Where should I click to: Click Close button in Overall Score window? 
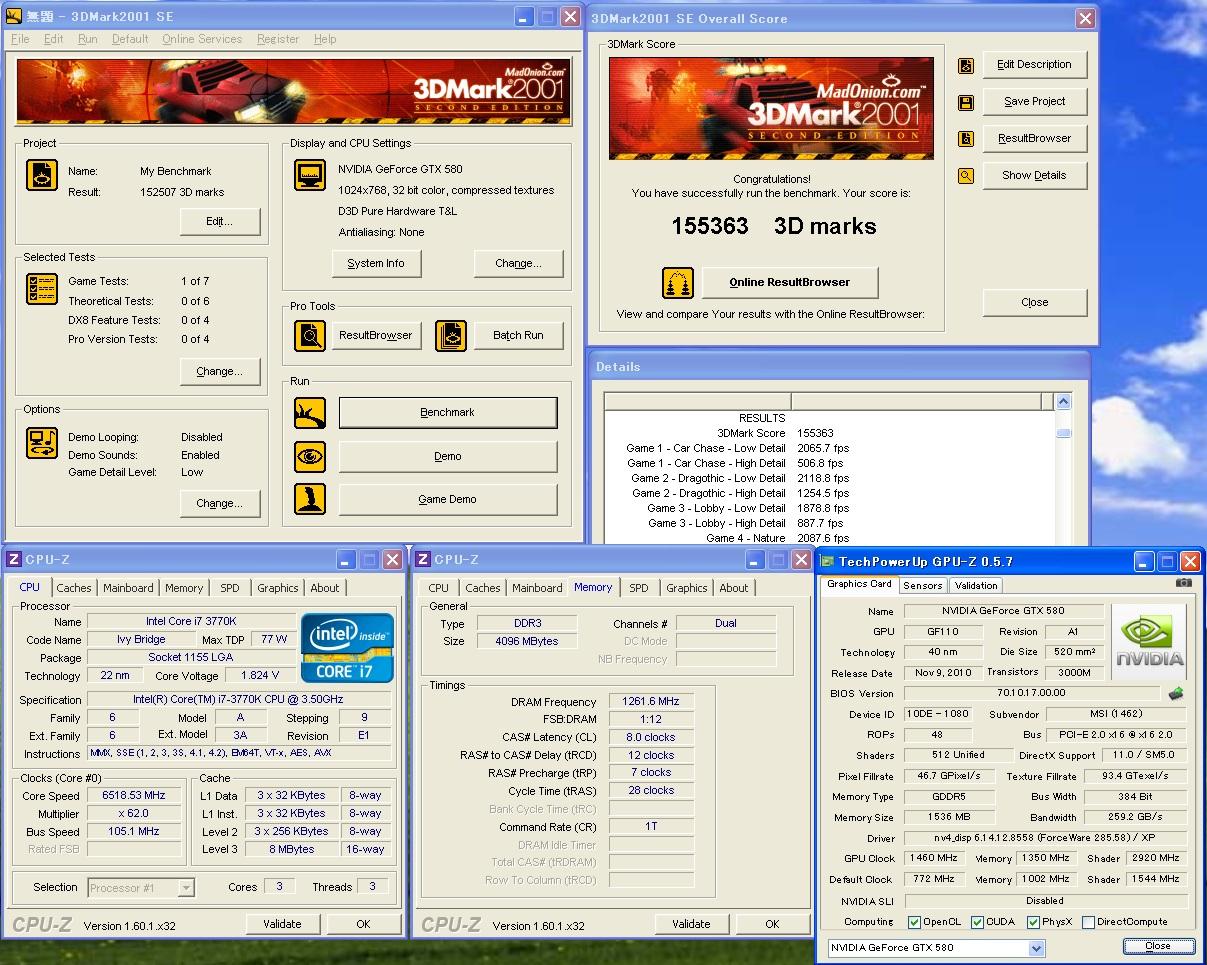coord(1035,302)
